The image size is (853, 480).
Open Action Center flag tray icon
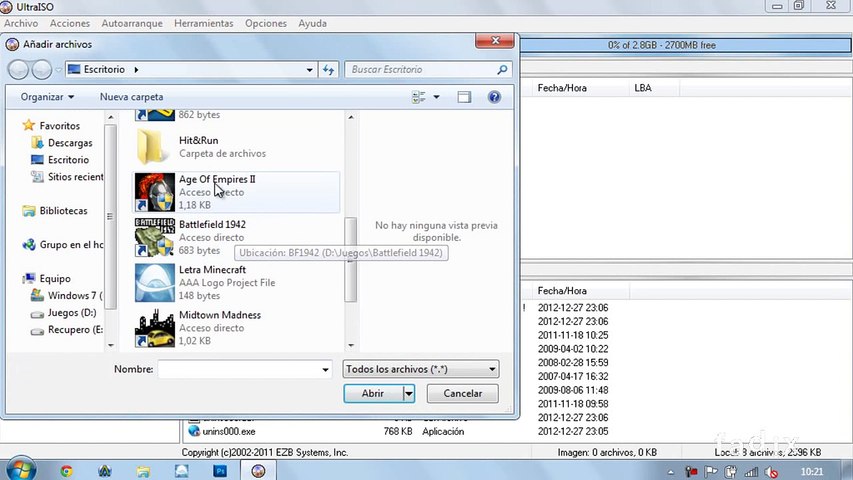(710, 472)
